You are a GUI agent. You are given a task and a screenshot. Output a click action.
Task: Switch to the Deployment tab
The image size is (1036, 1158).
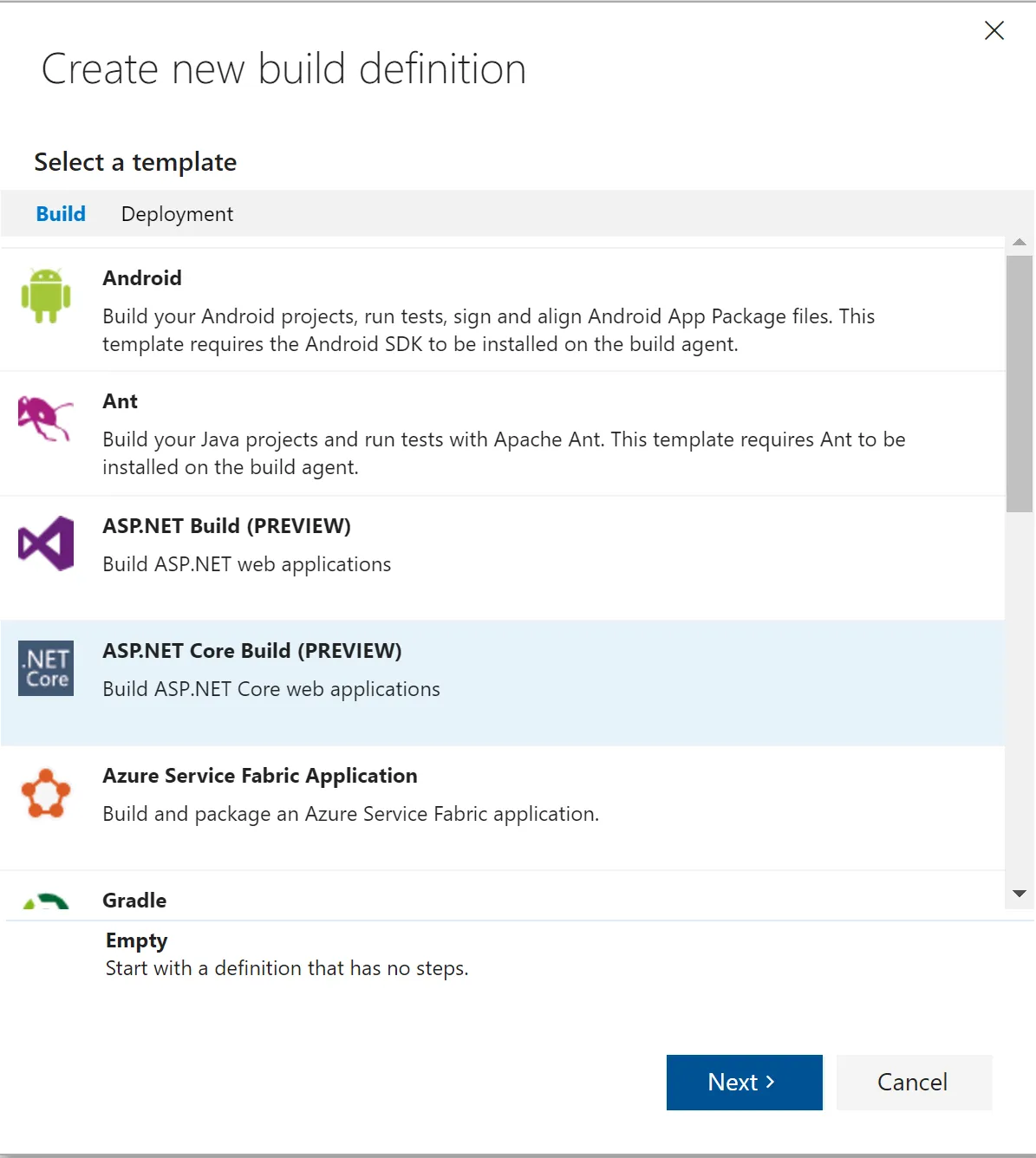pyautogui.click(x=177, y=214)
